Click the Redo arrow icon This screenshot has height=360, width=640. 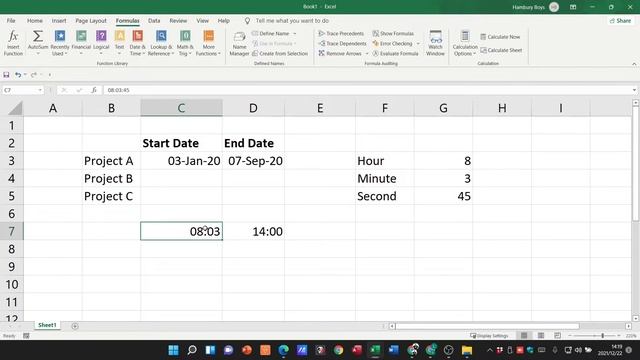click(x=33, y=75)
